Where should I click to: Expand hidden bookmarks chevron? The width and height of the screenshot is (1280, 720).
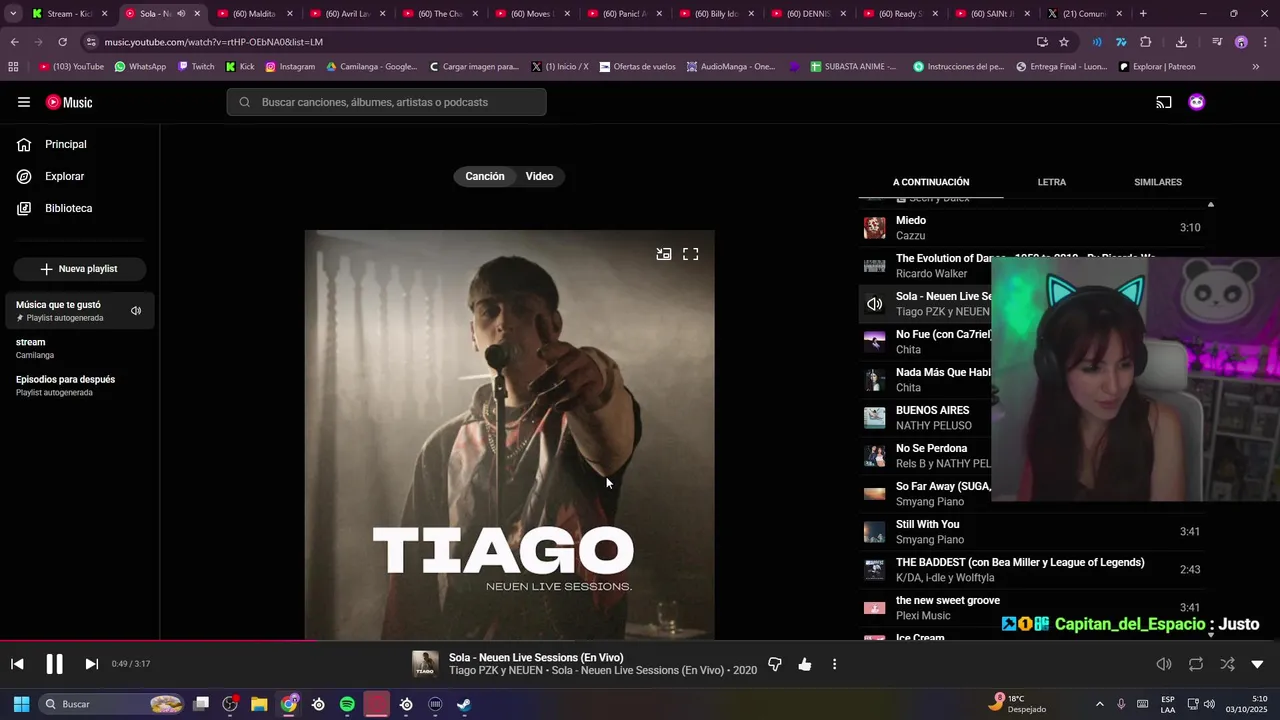click(1256, 67)
